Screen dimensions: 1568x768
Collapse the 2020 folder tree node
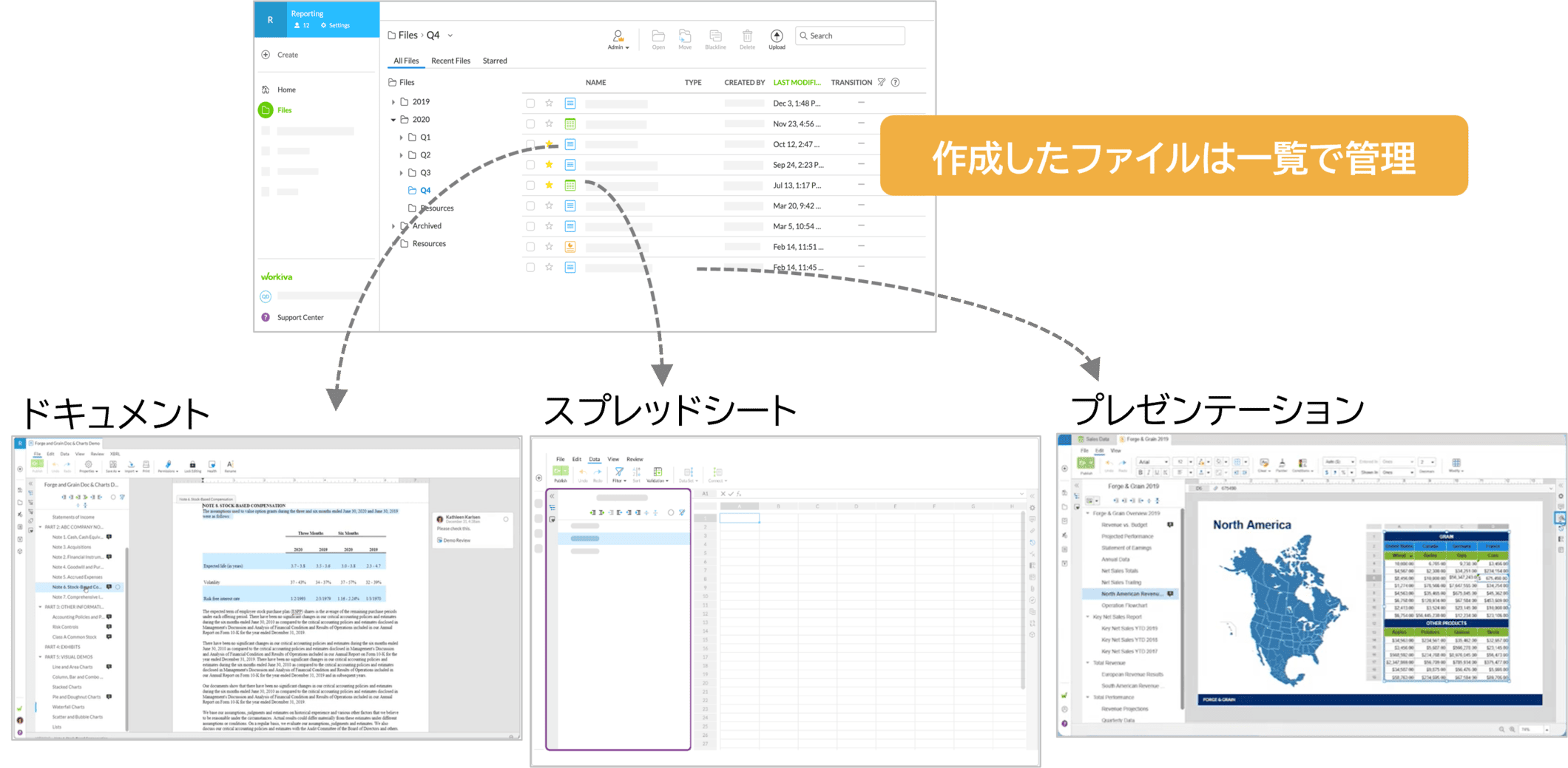click(x=393, y=120)
